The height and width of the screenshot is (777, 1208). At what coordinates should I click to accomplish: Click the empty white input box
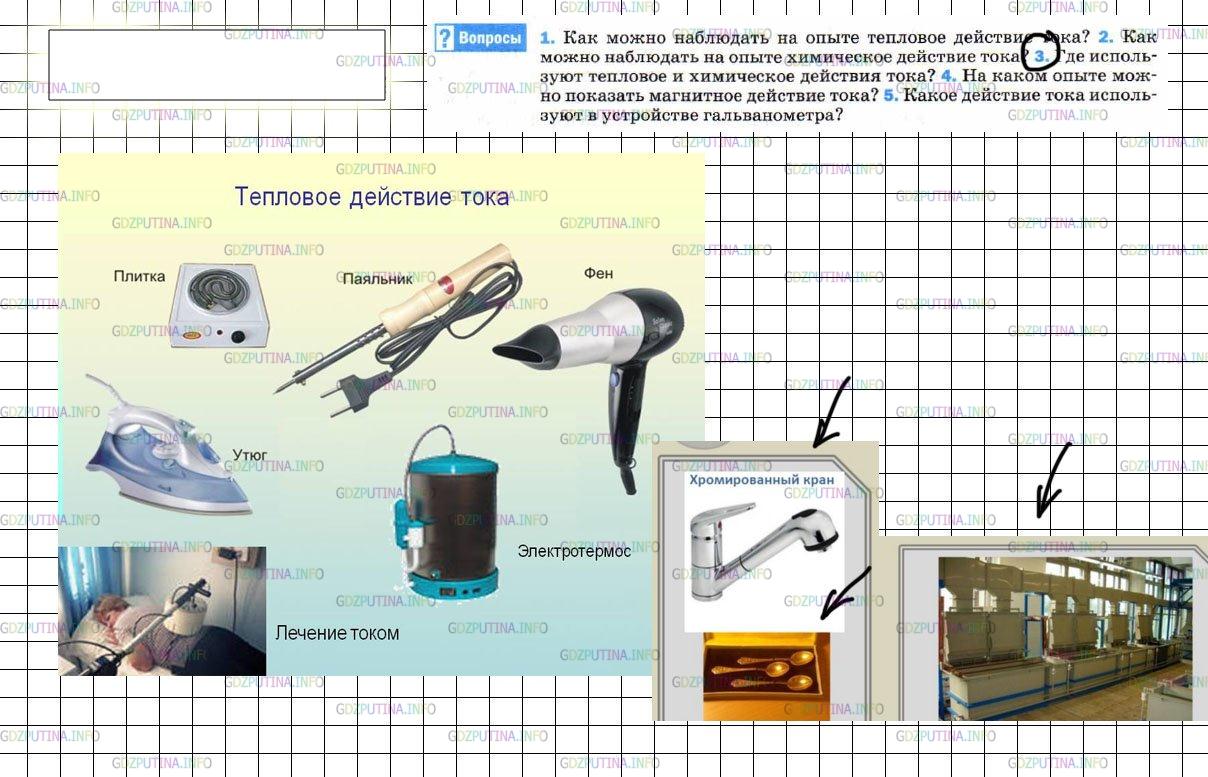(217, 65)
